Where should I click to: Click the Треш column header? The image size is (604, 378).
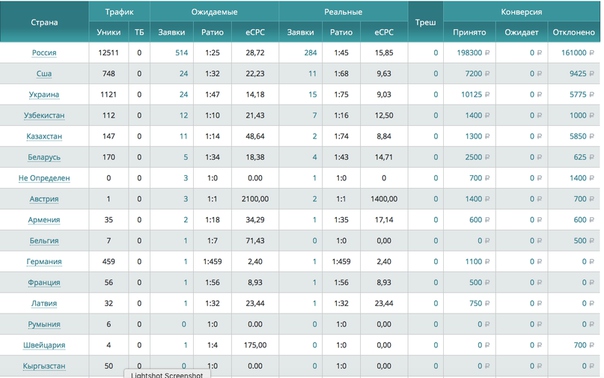pyautogui.click(x=426, y=22)
